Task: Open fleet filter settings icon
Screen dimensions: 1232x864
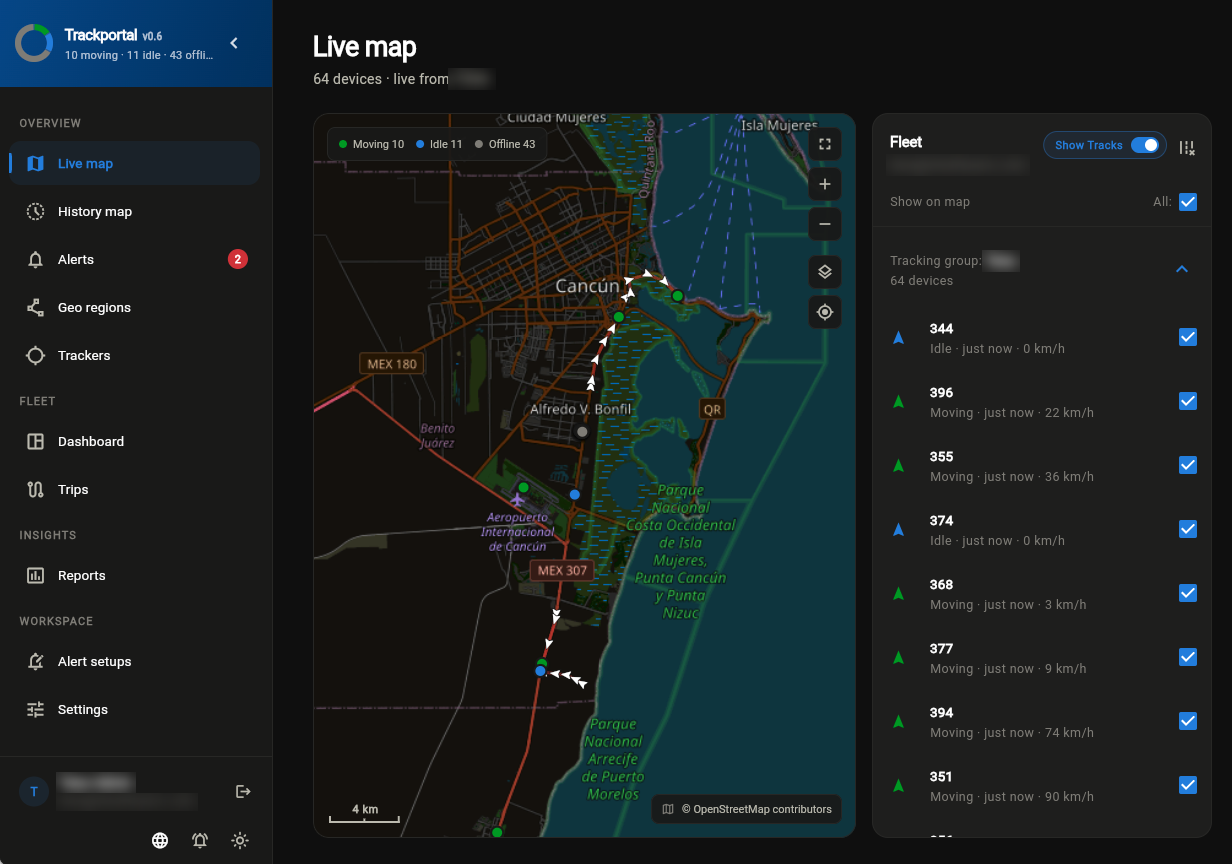Action: tap(1187, 147)
